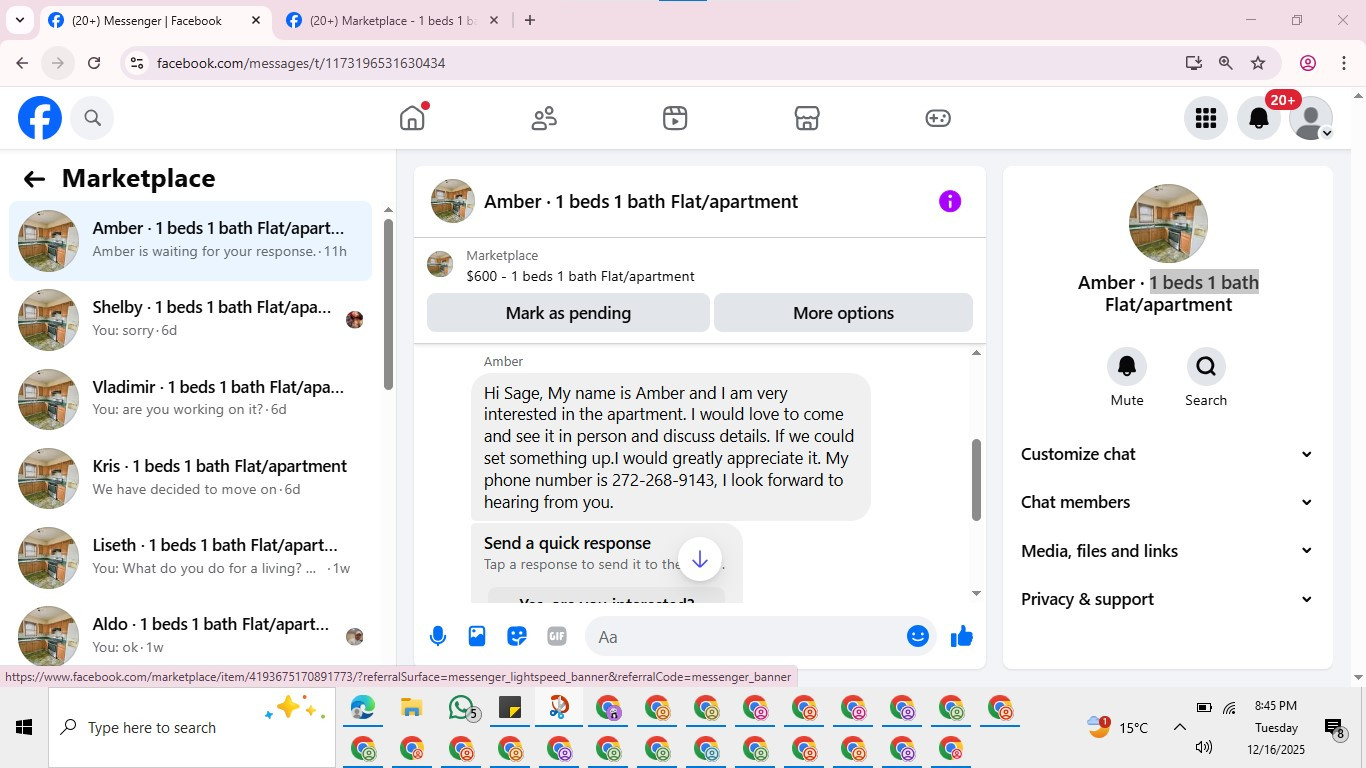Click Amber's listing thumbnail in right panel
Viewport: 1366px width, 768px height.
[x=1168, y=223]
